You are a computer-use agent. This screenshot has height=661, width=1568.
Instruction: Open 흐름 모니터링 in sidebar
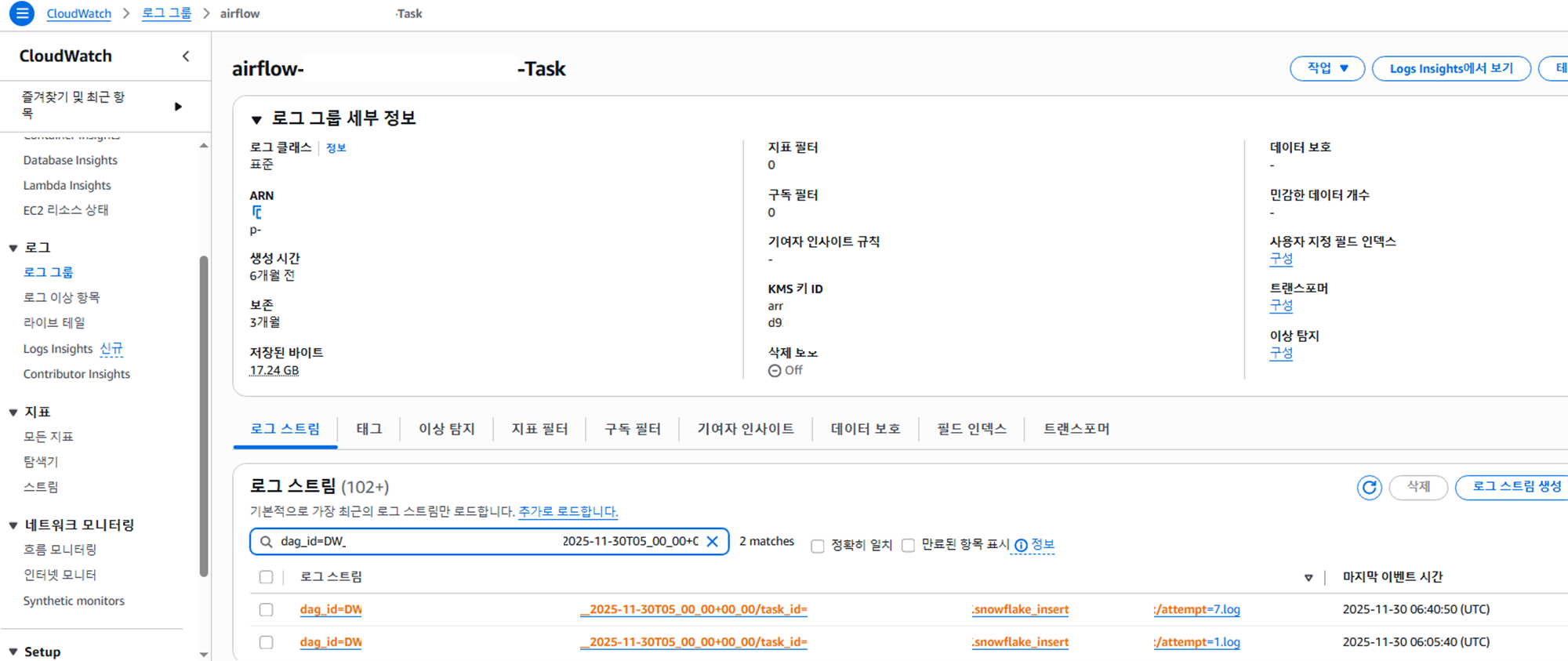[60, 550]
